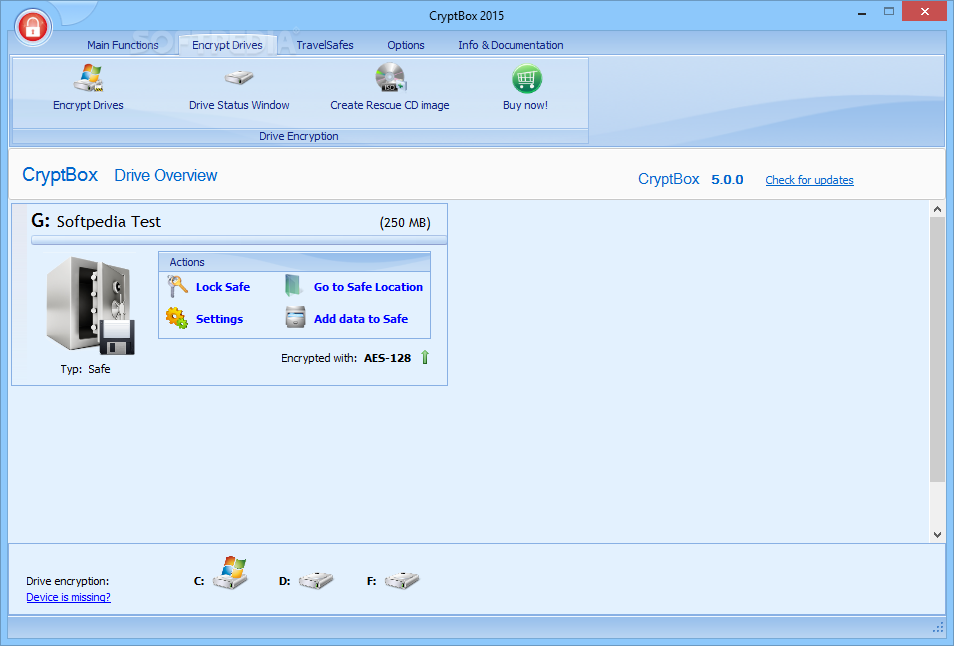Screen dimensions: 954x646
Task: Open the safe Settings link
Action: tap(219, 319)
